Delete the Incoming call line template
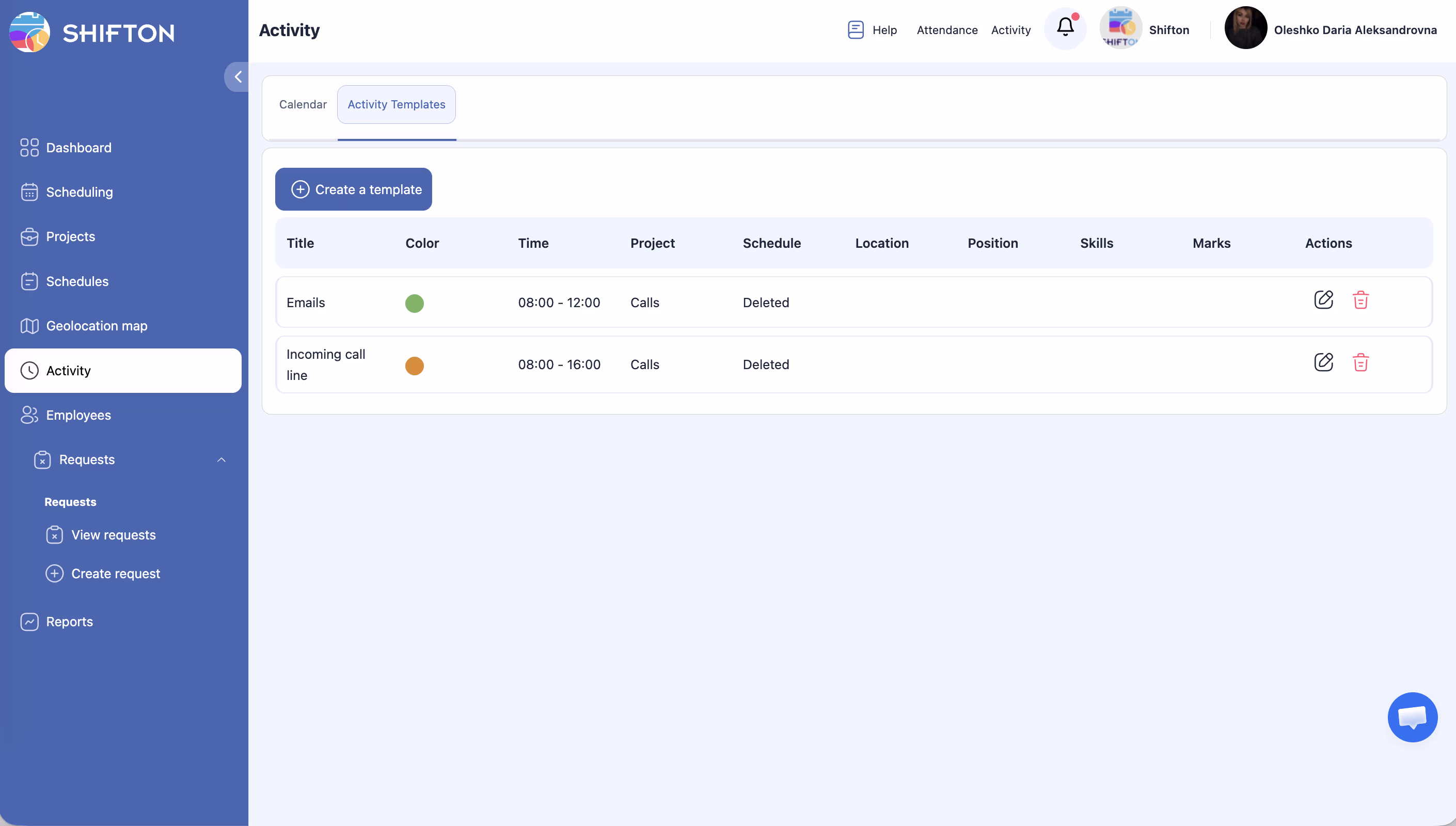 (1360, 362)
